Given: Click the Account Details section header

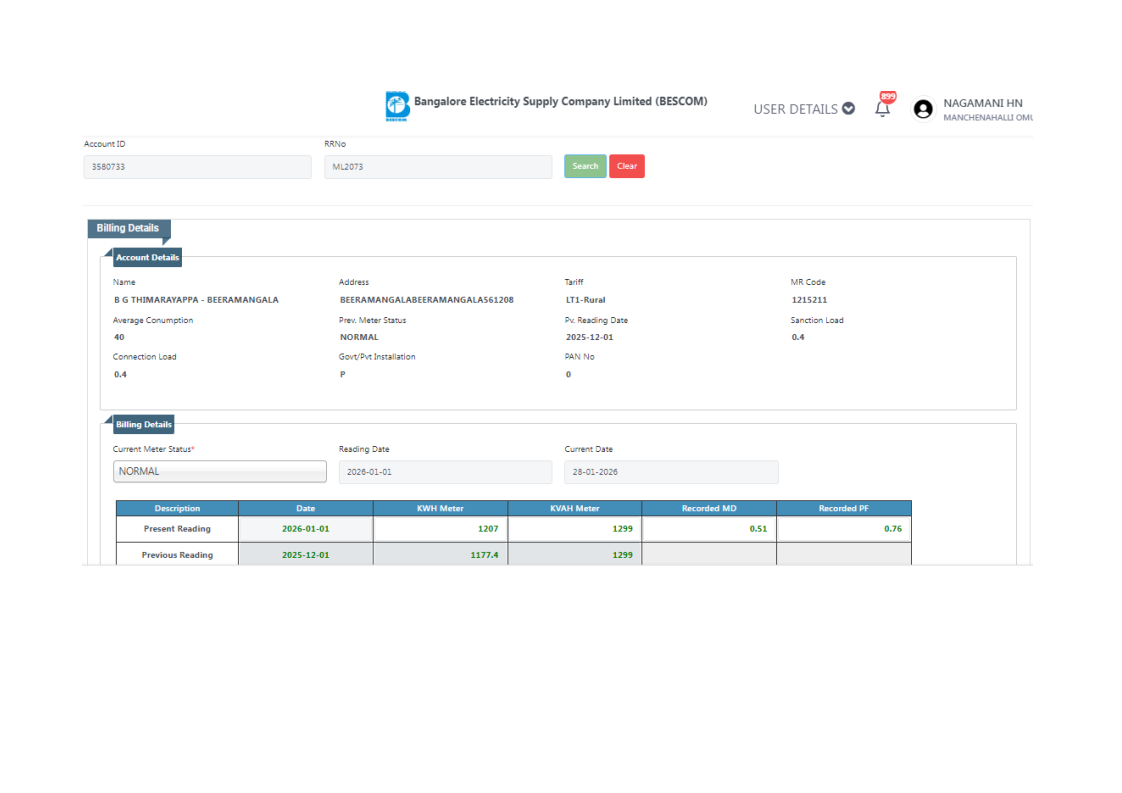Looking at the screenshot, I should [x=147, y=257].
